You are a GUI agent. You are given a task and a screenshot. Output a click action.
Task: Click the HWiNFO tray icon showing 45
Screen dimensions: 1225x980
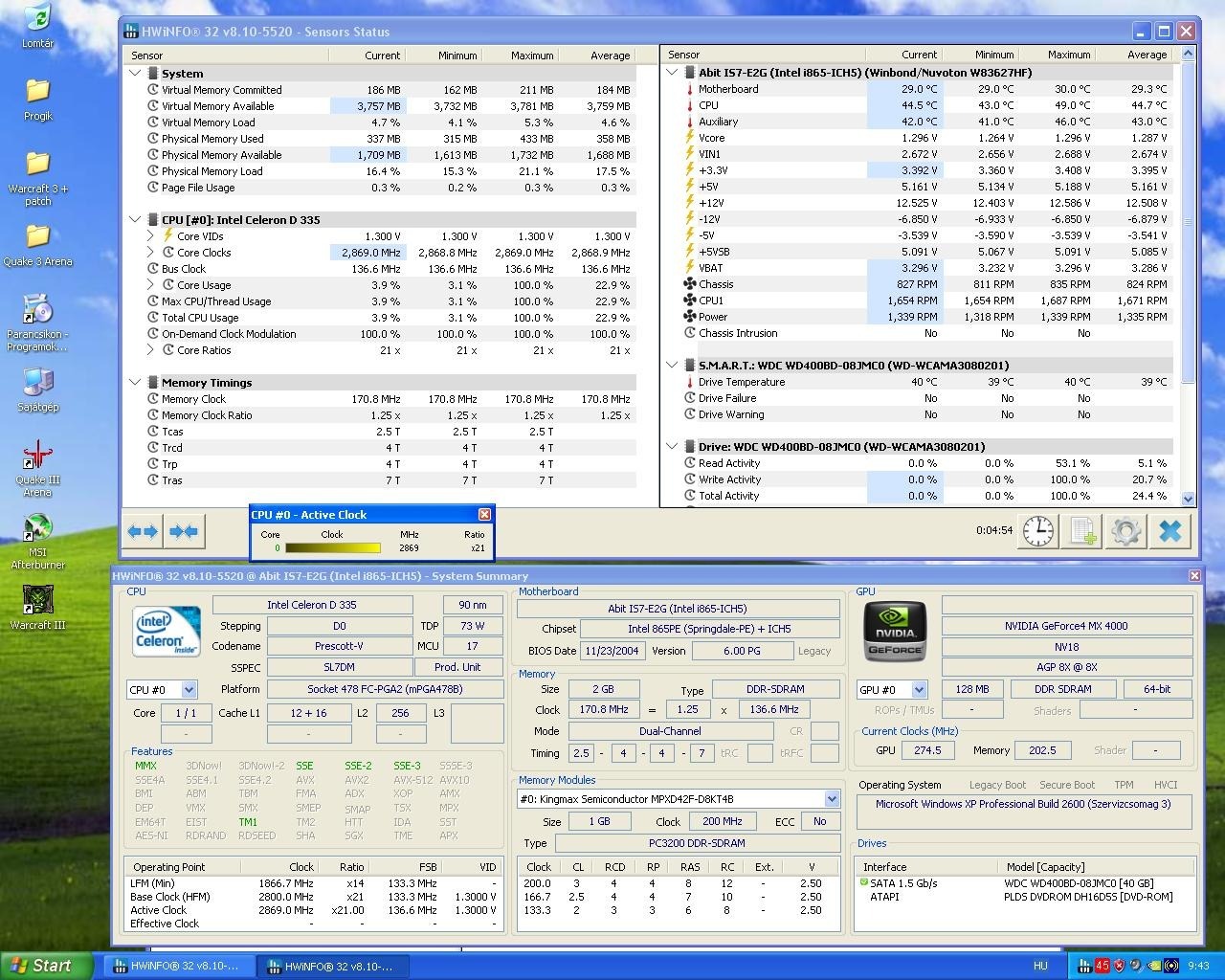pos(1102,966)
